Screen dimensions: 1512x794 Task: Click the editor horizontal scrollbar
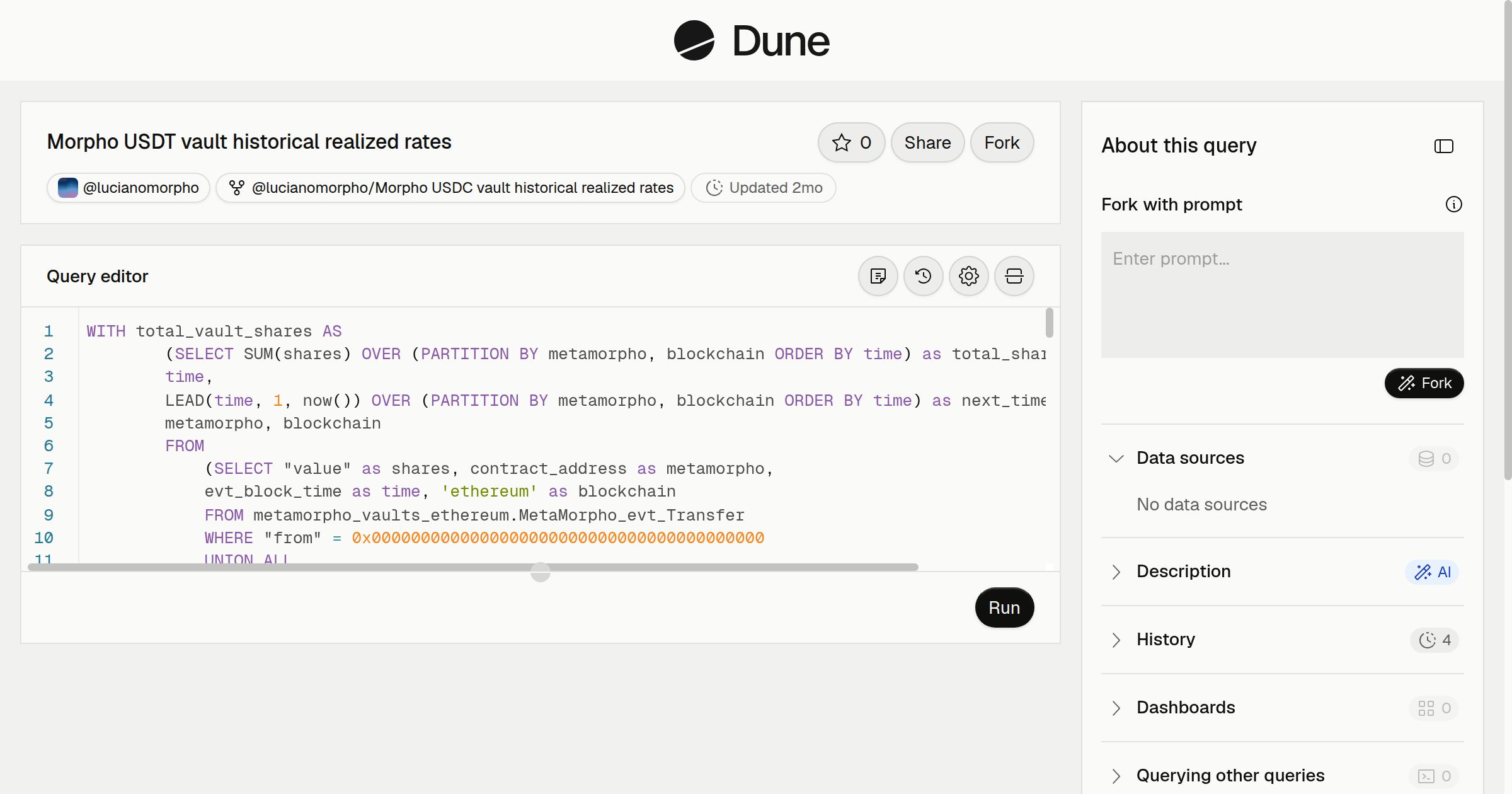click(x=472, y=567)
